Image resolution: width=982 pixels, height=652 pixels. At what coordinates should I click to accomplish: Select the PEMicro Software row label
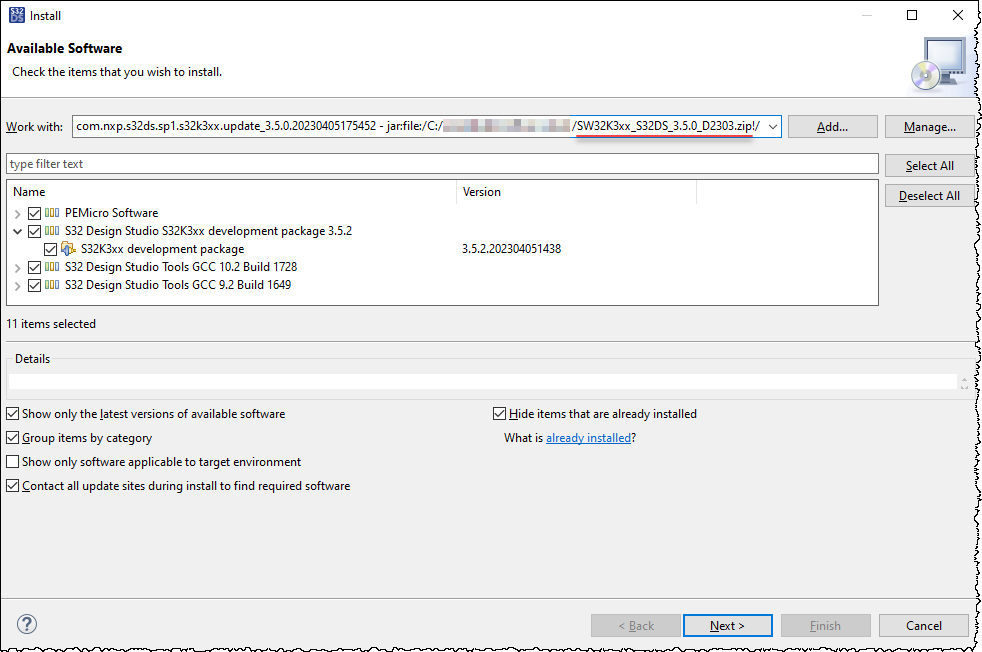coord(111,213)
